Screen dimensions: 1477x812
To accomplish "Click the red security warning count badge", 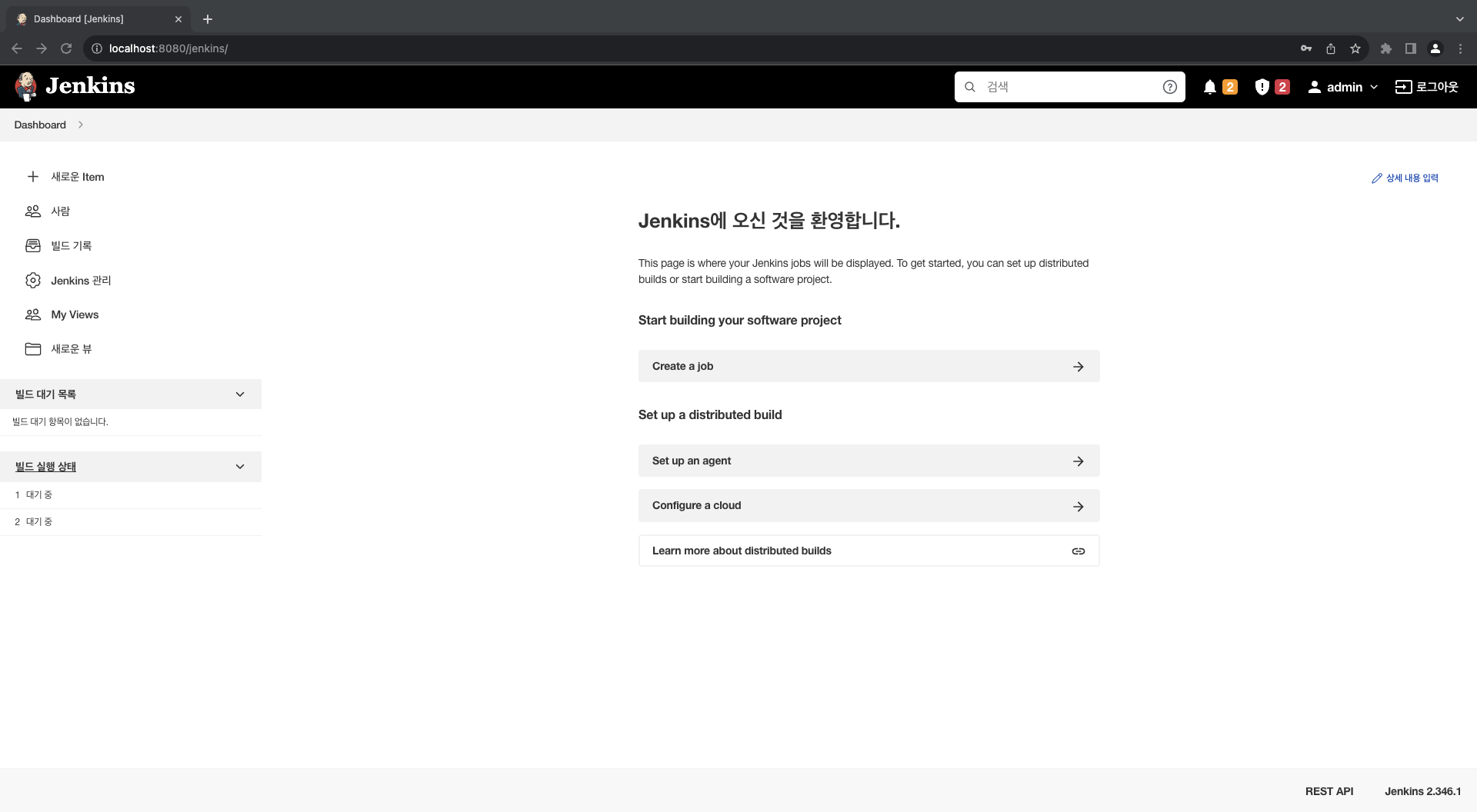I will coord(1282,87).
